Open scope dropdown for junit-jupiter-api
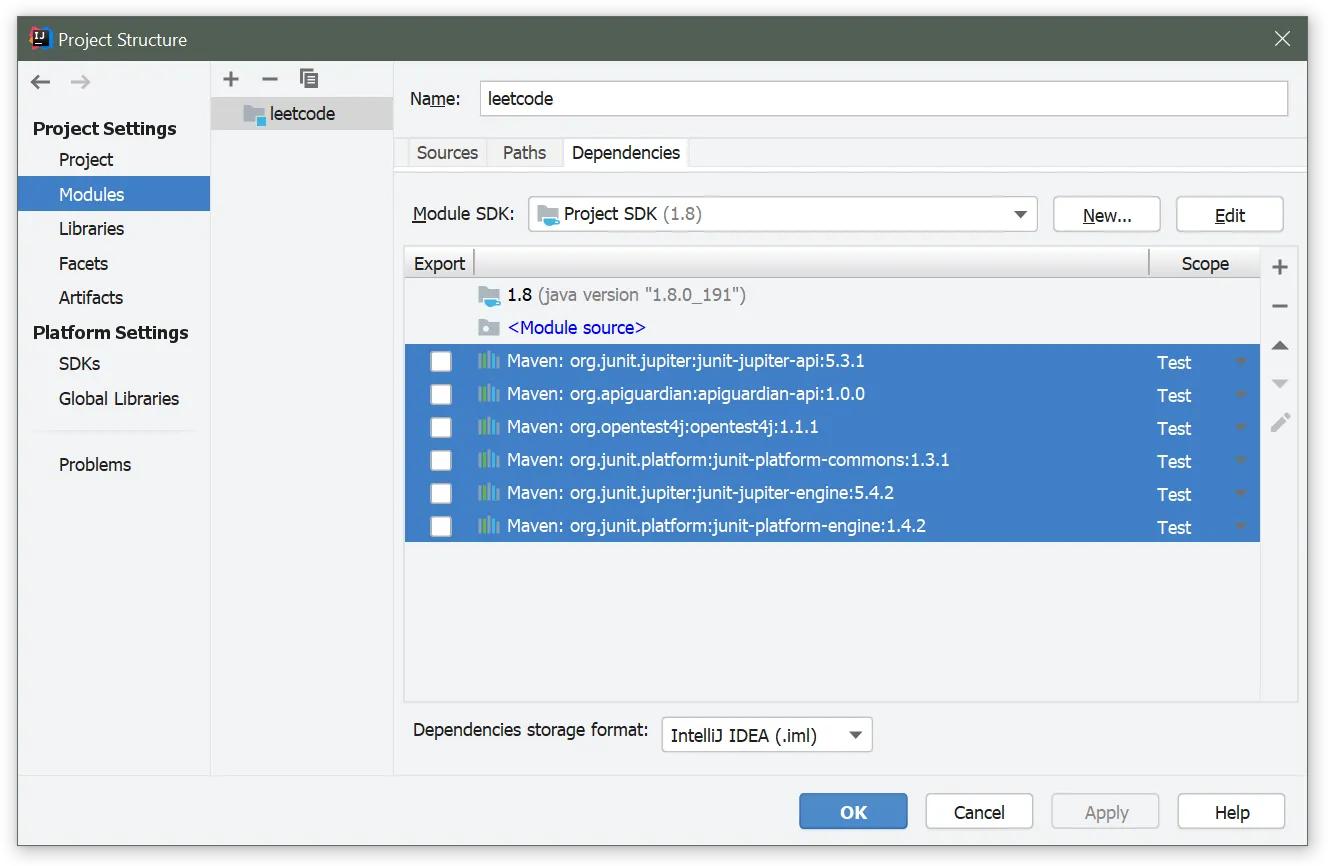 [1241, 362]
